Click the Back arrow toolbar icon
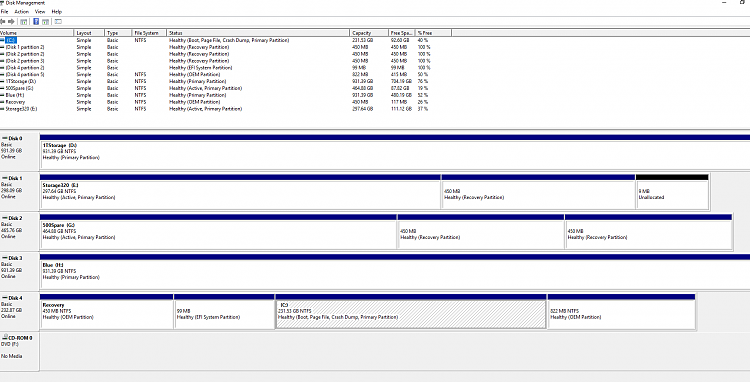The image size is (750, 382). (3, 22)
